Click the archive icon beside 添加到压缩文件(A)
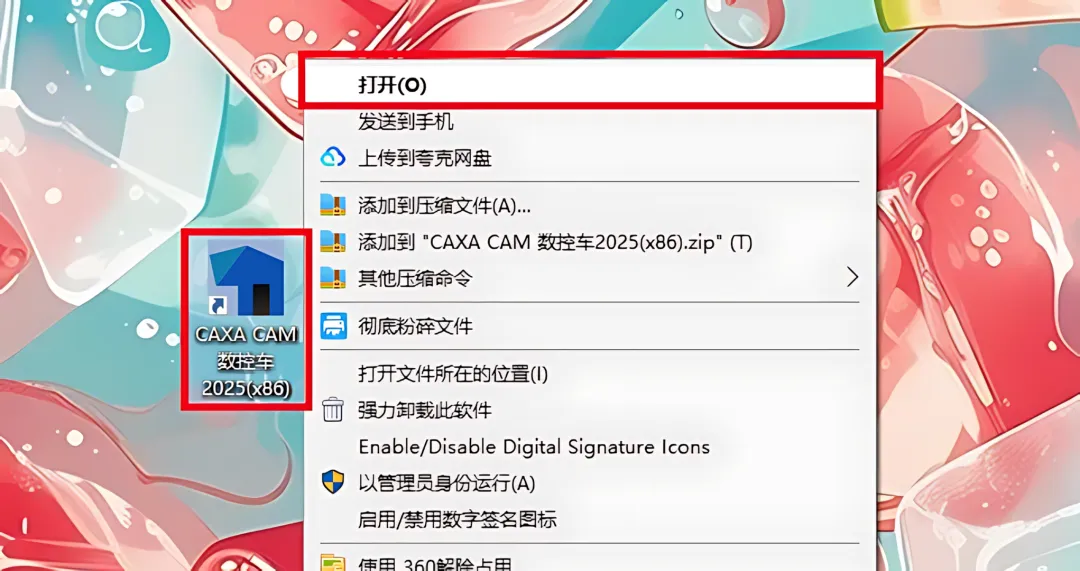Screen dimensions: 1080x571 coord(333,205)
